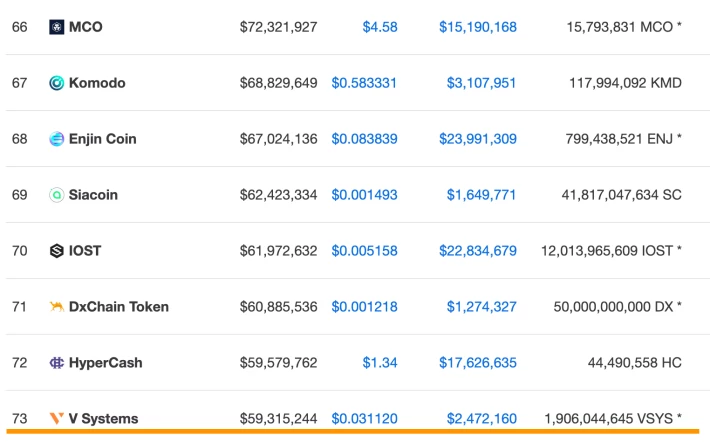Select Komodo market cap $68,829,649
Screen dimensions: 710x443
pyautogui.click(x=278, y=83)
